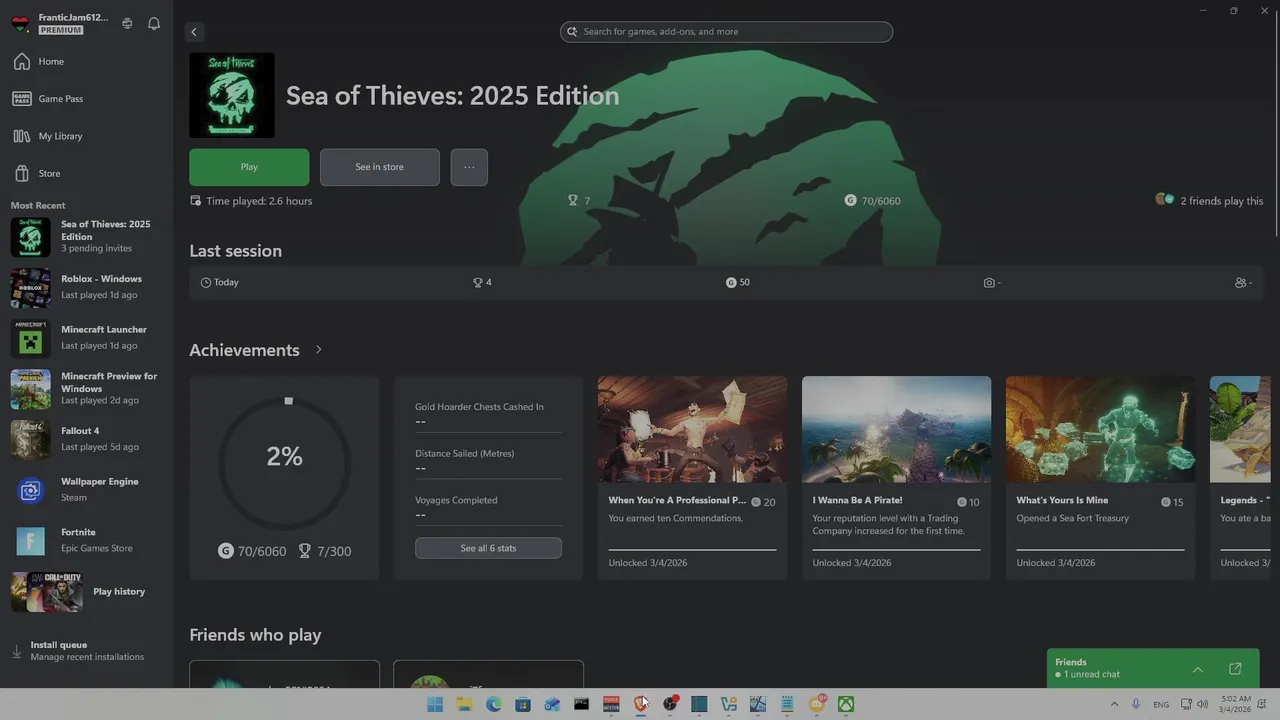Screen dimensions: 1280x720
Task: Open Microsoft Store from the taskbar
Action: [523, 704]
